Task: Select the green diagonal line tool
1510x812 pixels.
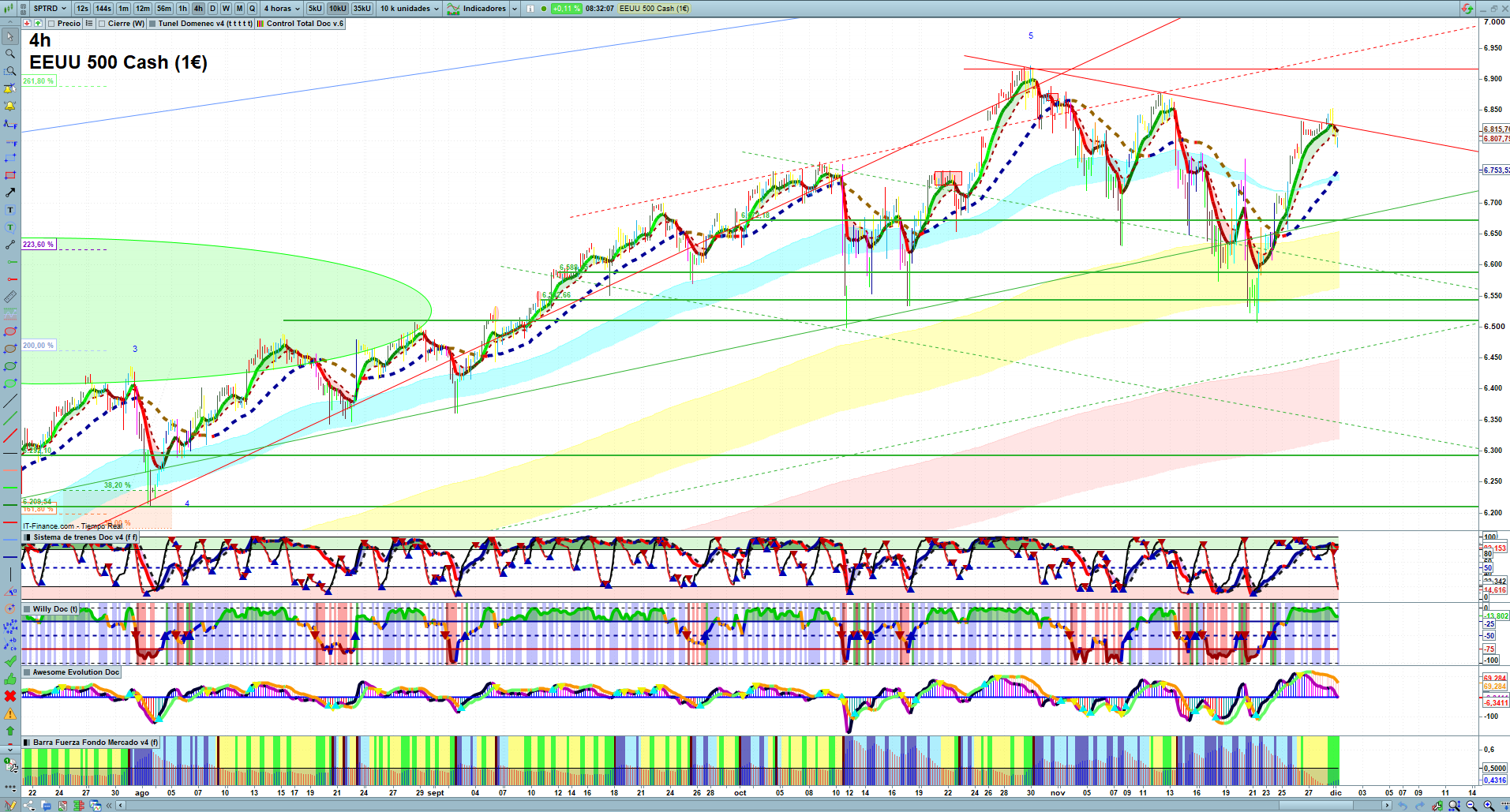Action: [10, 418]
